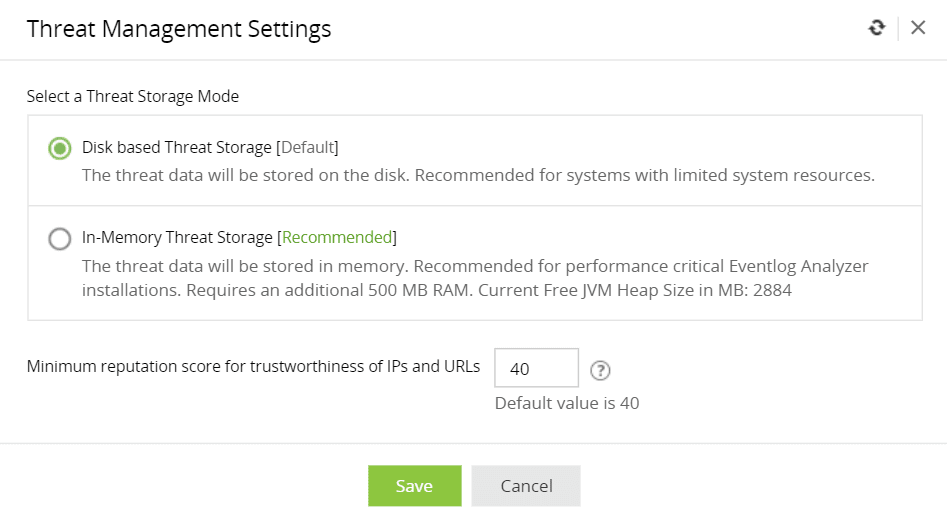The height and width of the screenshot is (524, 947).
Task: Click the '[Default]' tag next to Disk storage
Action: (x=307, y=147)
